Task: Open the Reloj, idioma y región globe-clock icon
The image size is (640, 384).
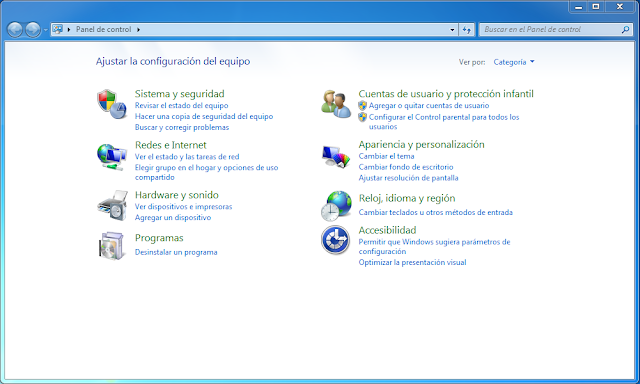Action: pyautogui.click(x=336, y=206)
